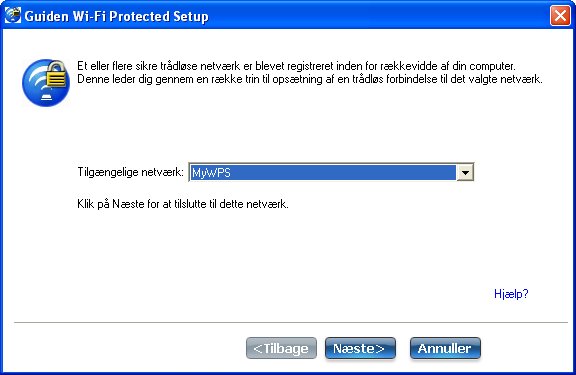576x375 pixels.
Task: Open the Hjælp? help link
Action: (511, 294)
